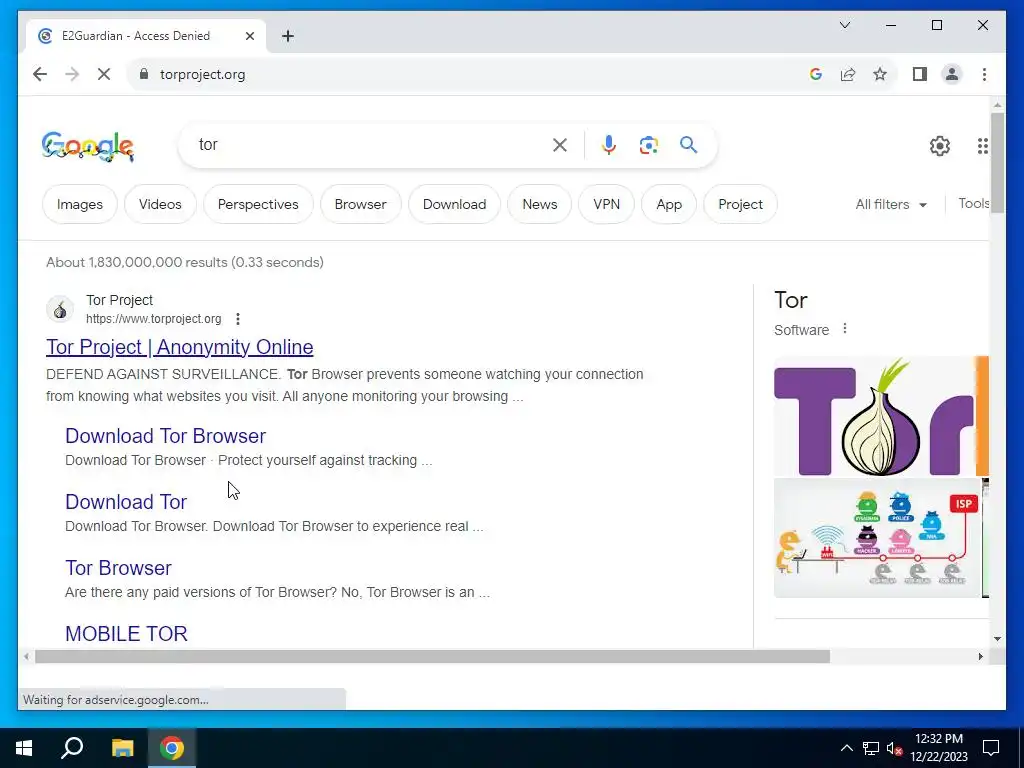The image size is (1024, 768).
Task: Select the Download filter chip
Action: coord(455,204)
